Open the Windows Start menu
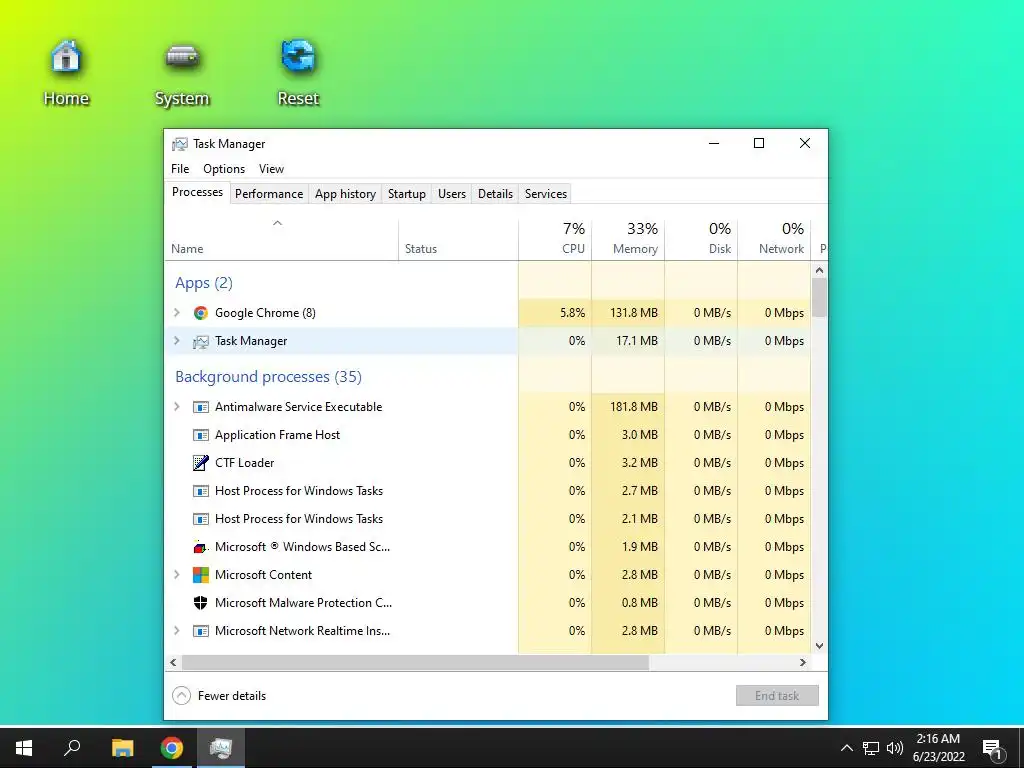 24,748
